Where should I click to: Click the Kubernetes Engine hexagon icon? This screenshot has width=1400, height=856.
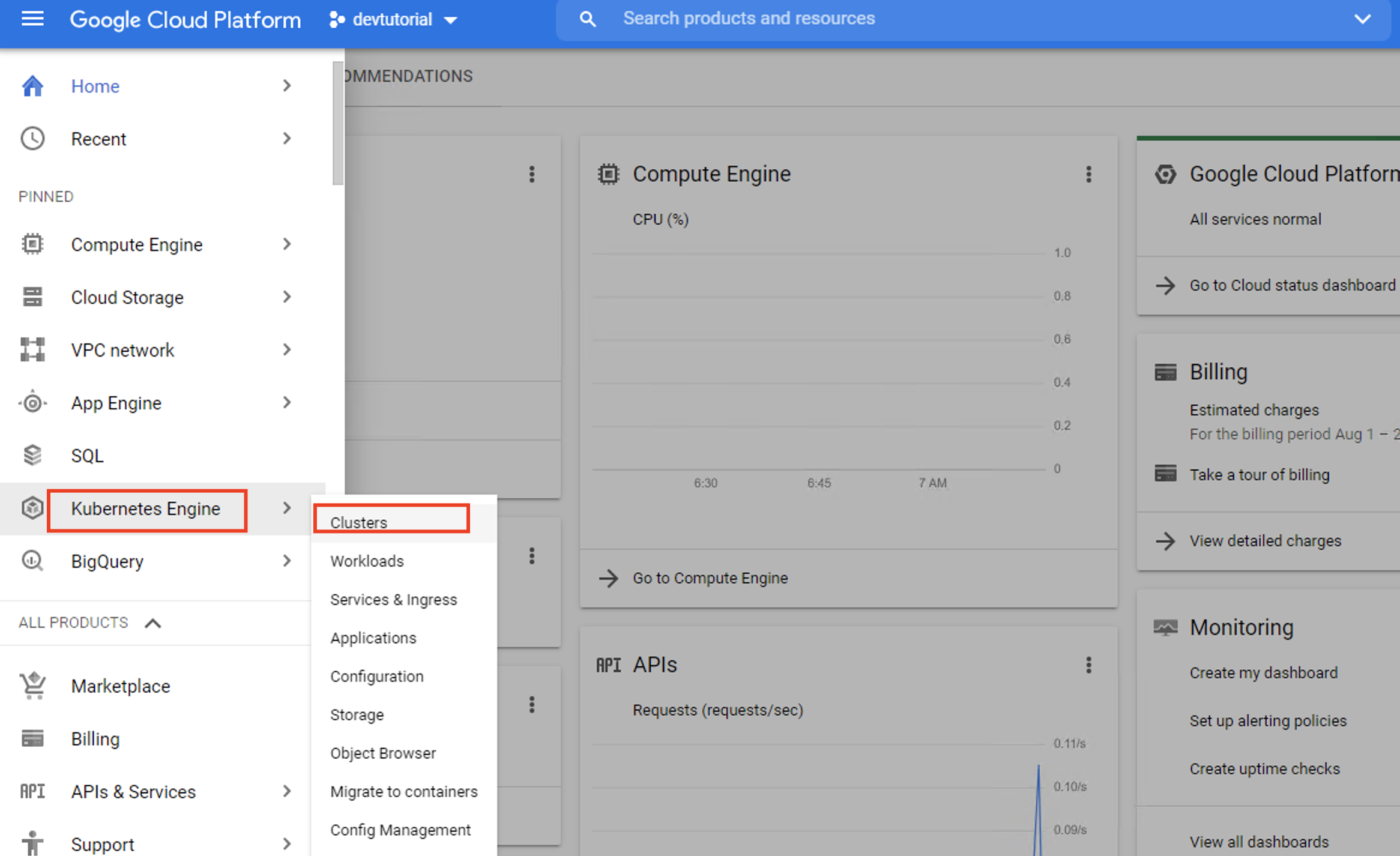click(x=32, y=508)
